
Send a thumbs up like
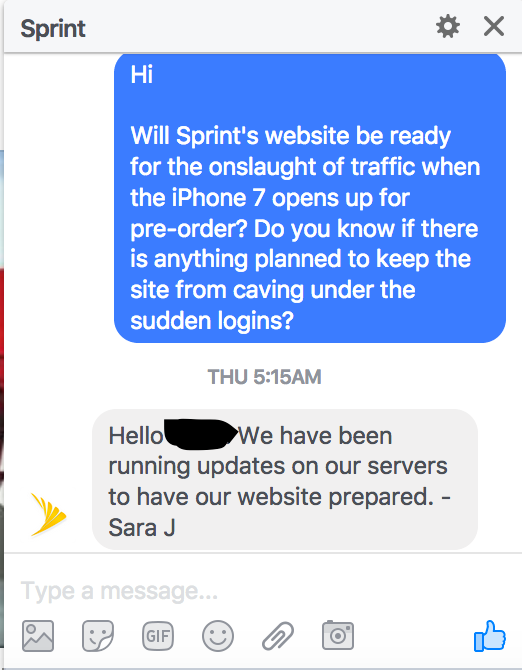[490, 636]
